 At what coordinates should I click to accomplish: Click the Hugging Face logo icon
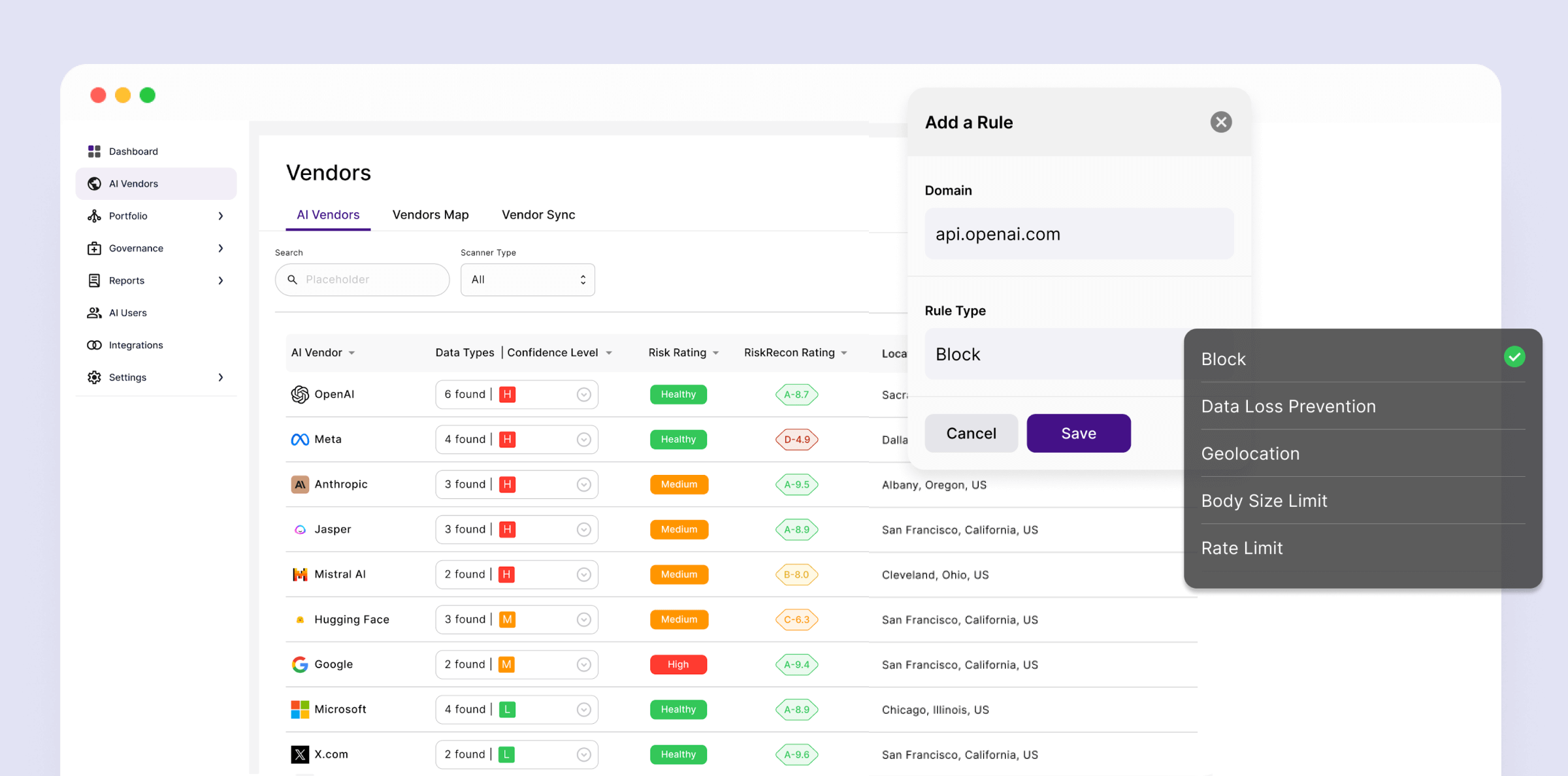tap(300, 620)
